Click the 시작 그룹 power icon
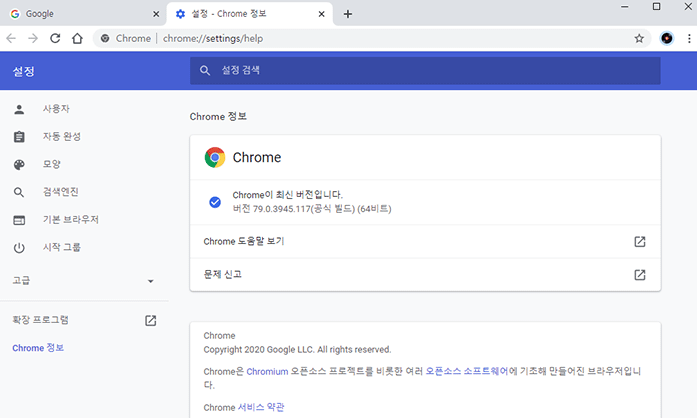 point(19,248)
